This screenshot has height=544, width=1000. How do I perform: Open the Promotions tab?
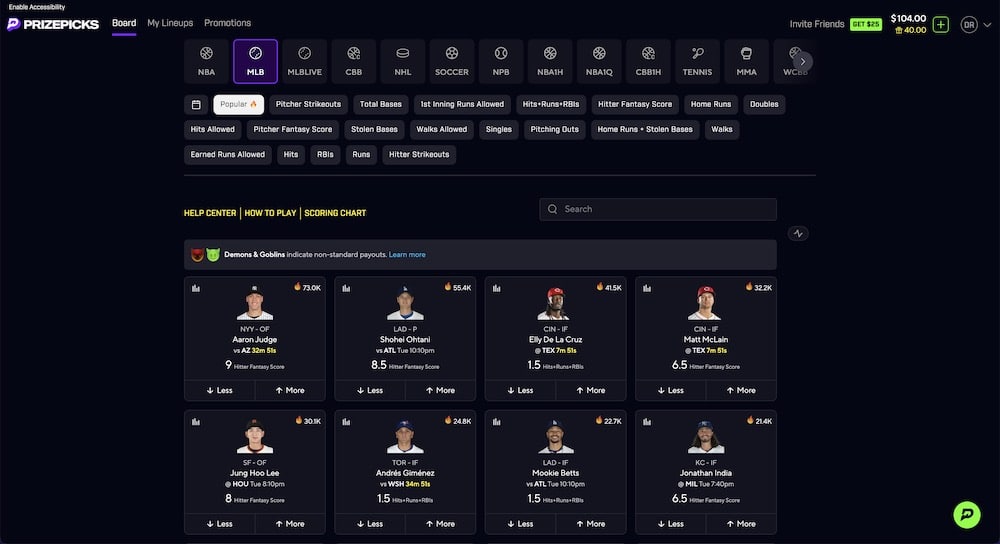[x=227, y=23]
